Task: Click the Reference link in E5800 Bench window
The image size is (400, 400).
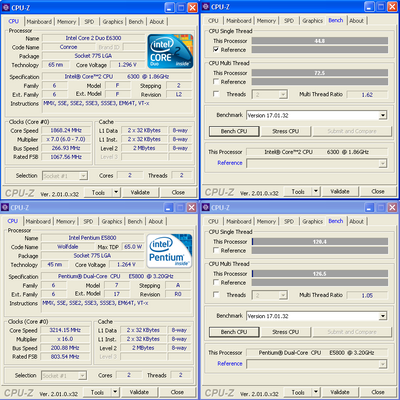Action: pyautogui.click(x=230, y=364)
